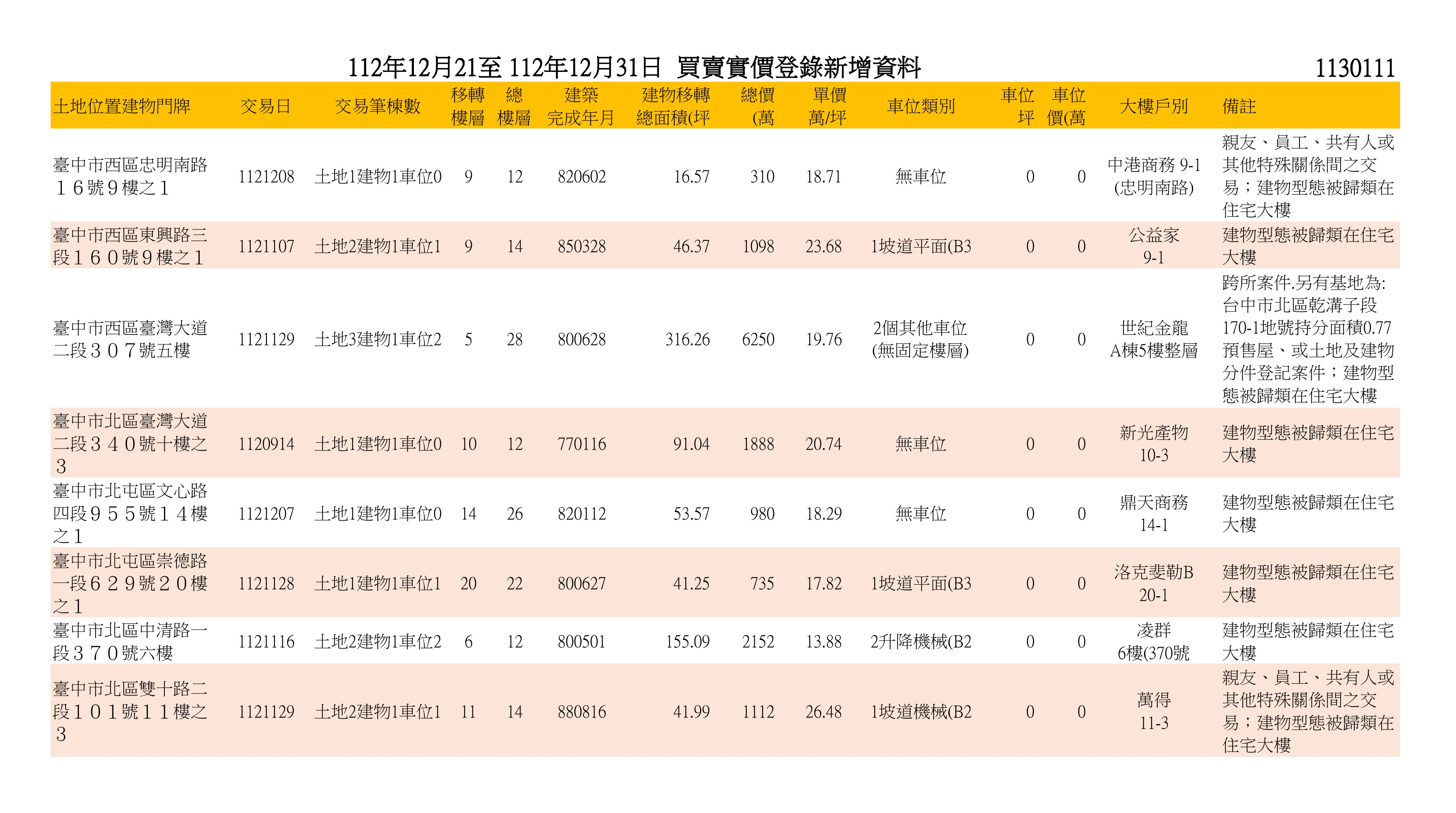Click the address 臺中市北區雙十路二段101號11樓之3
This screenshot has width=1456, height=813.
tap(130, 711)
